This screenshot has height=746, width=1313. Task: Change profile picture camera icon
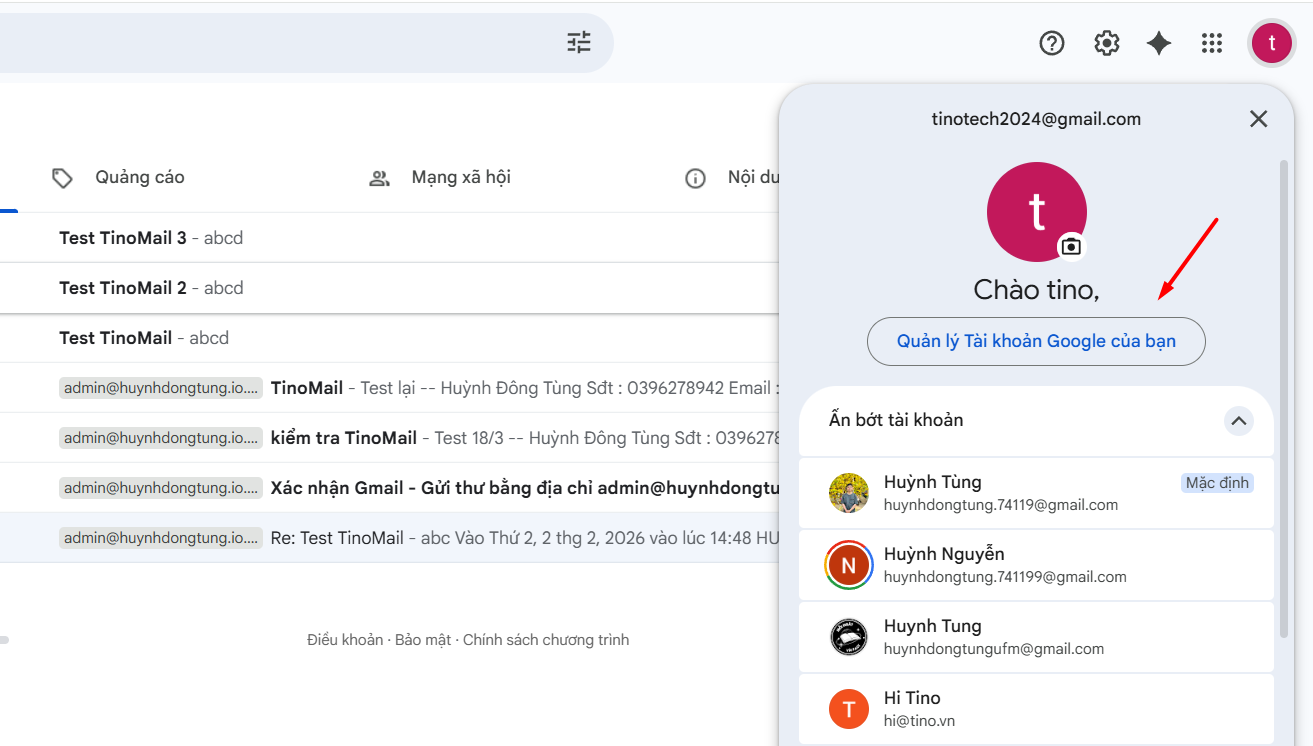pyautogui.click(x=1071, y=246)
